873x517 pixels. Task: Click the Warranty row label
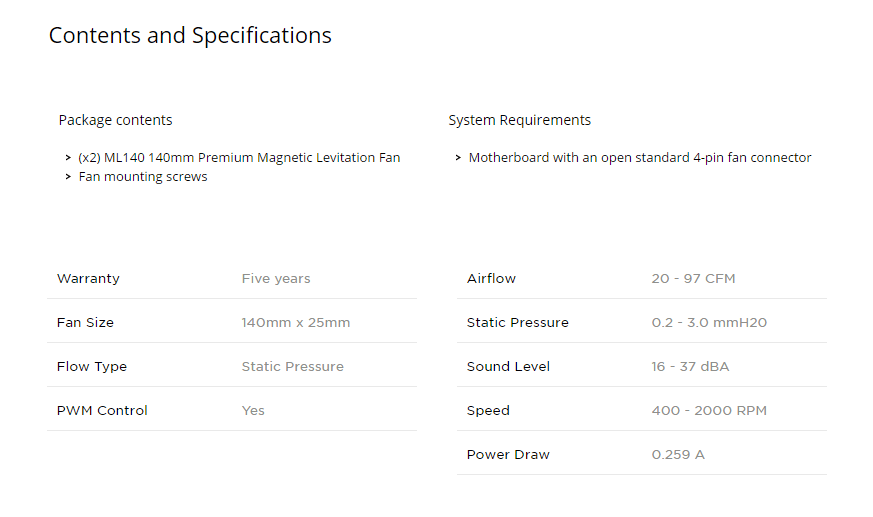coord(88,278)
